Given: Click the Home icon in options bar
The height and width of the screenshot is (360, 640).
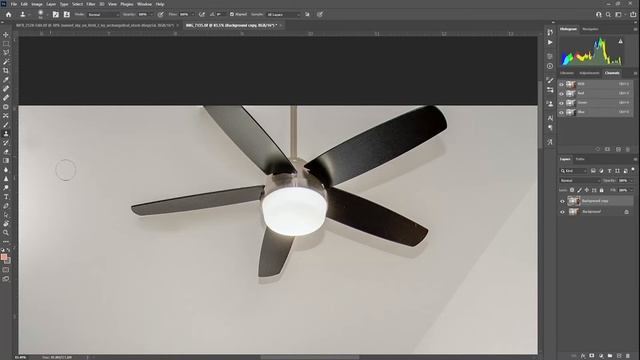Looking at the screenshot, I should pyautogui.click(x=9, y=14).
